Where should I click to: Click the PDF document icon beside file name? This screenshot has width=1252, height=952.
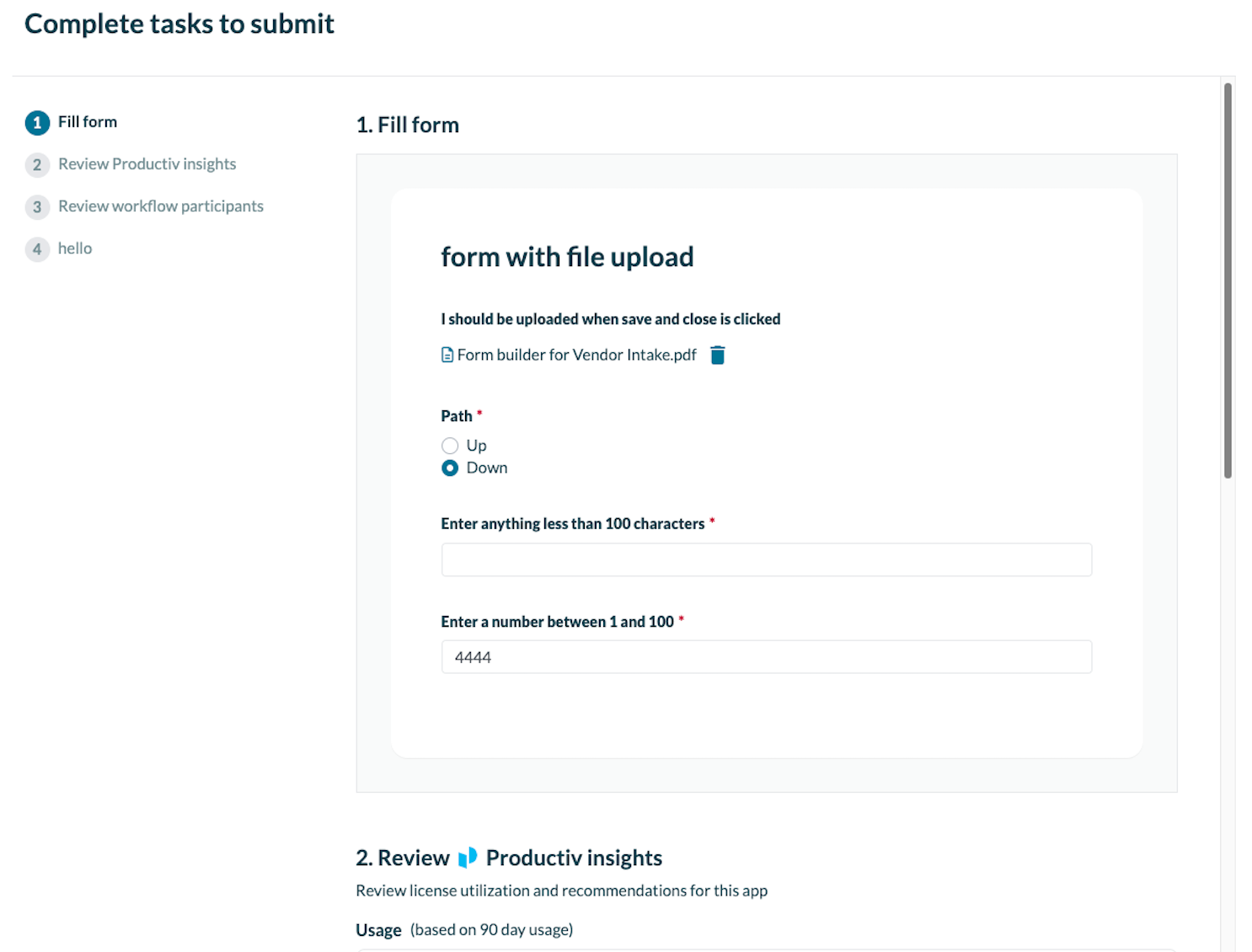click(x=447, y=356)
